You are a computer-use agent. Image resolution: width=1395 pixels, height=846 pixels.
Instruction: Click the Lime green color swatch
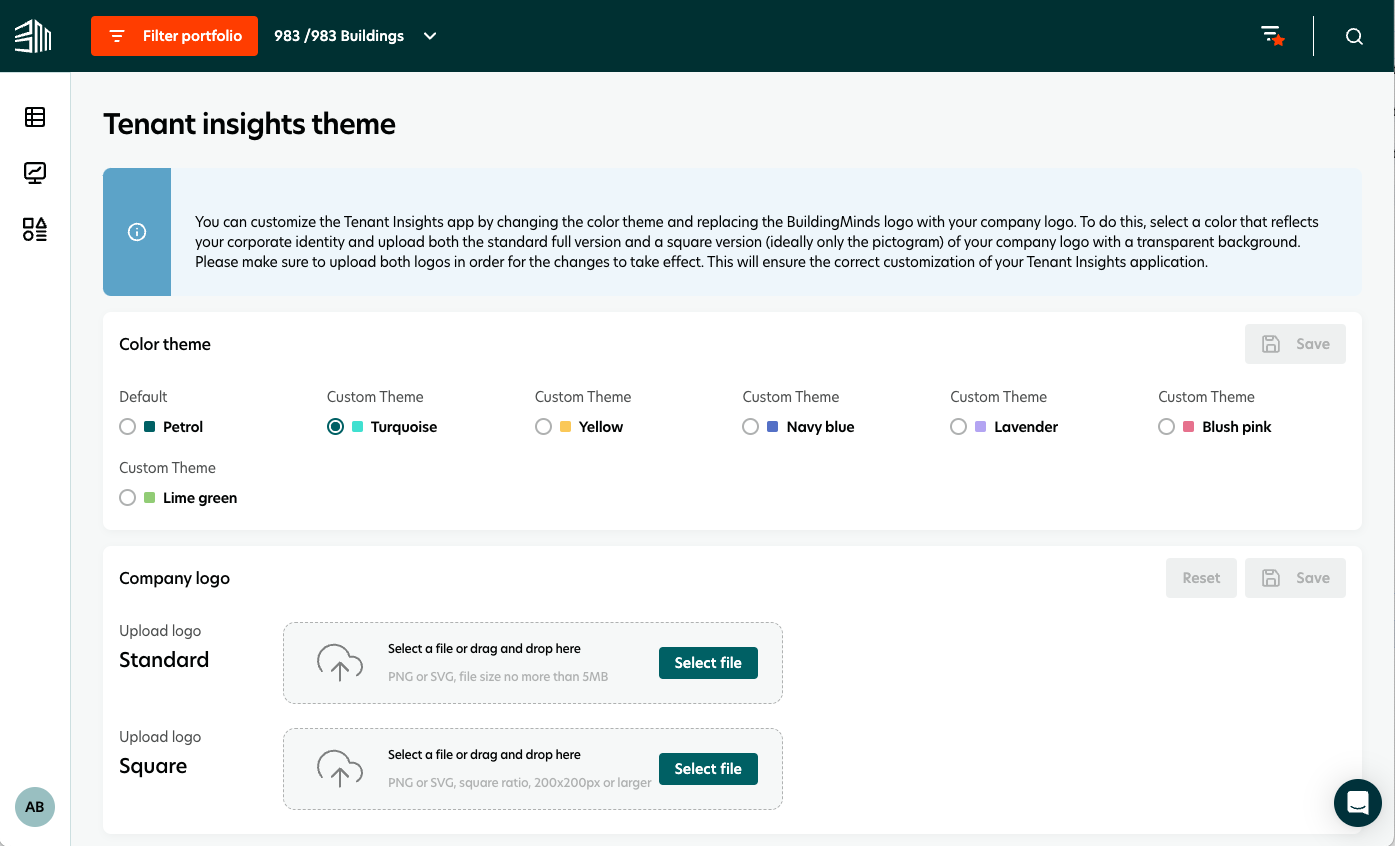150,498
